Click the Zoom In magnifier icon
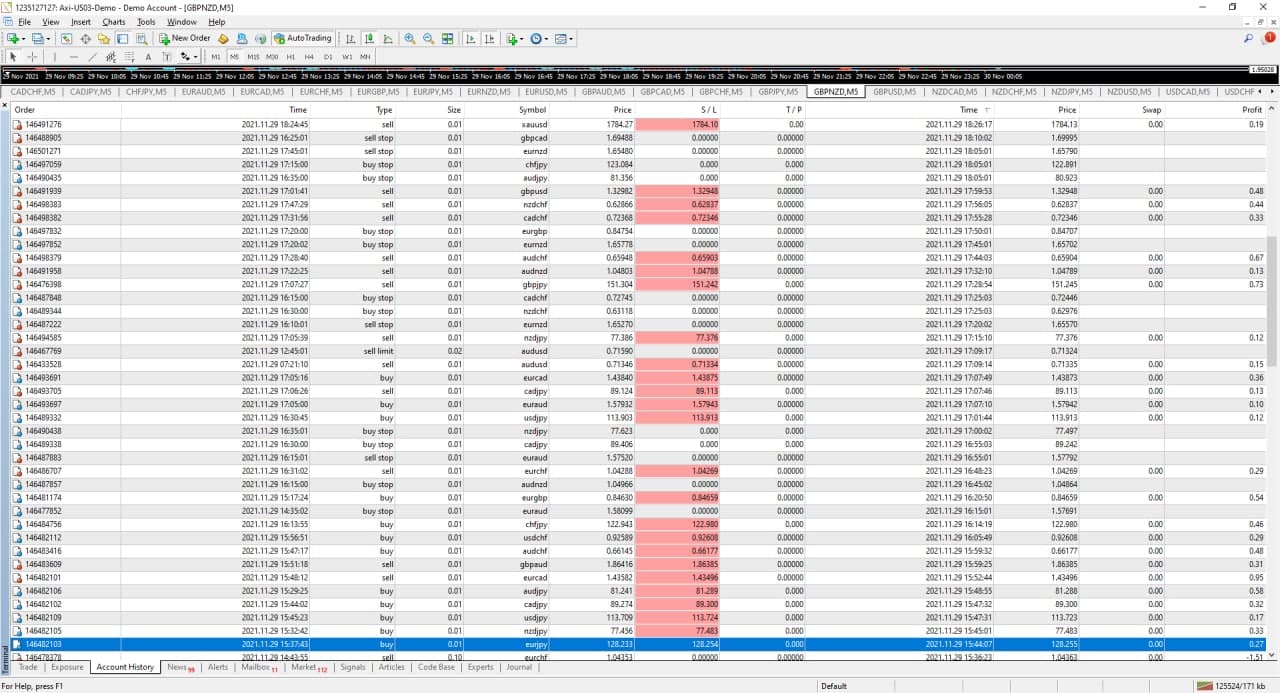The image size is (1280, 693). pos(410,39)
